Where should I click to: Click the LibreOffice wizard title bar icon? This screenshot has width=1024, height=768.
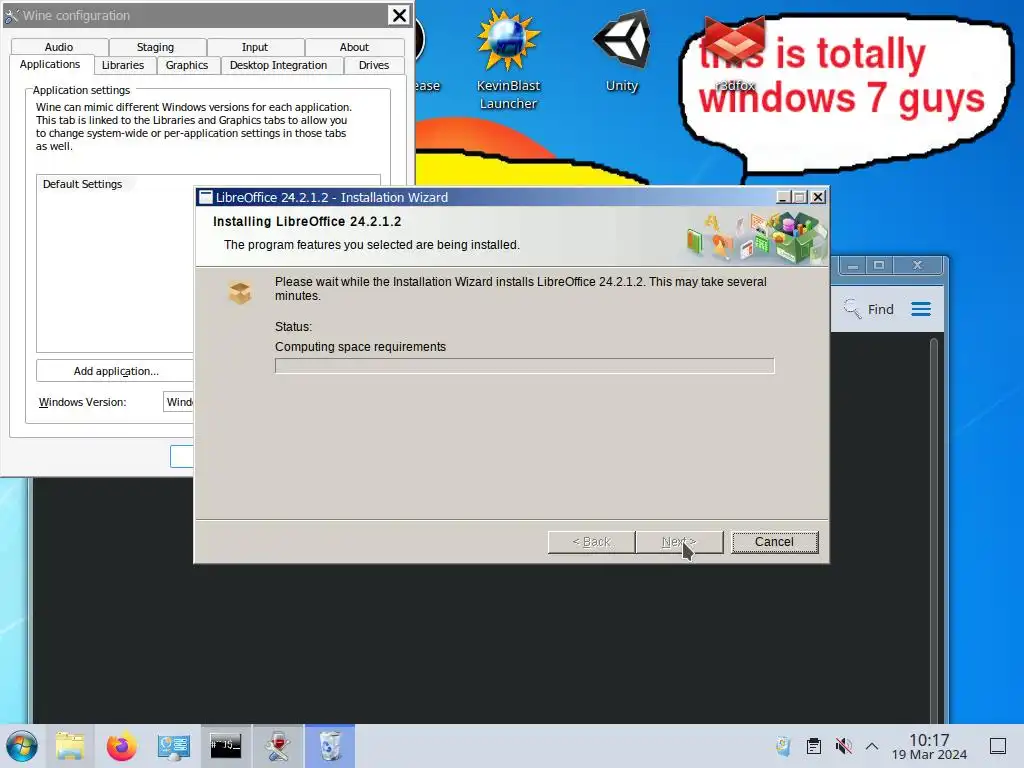tap(206, 197)
